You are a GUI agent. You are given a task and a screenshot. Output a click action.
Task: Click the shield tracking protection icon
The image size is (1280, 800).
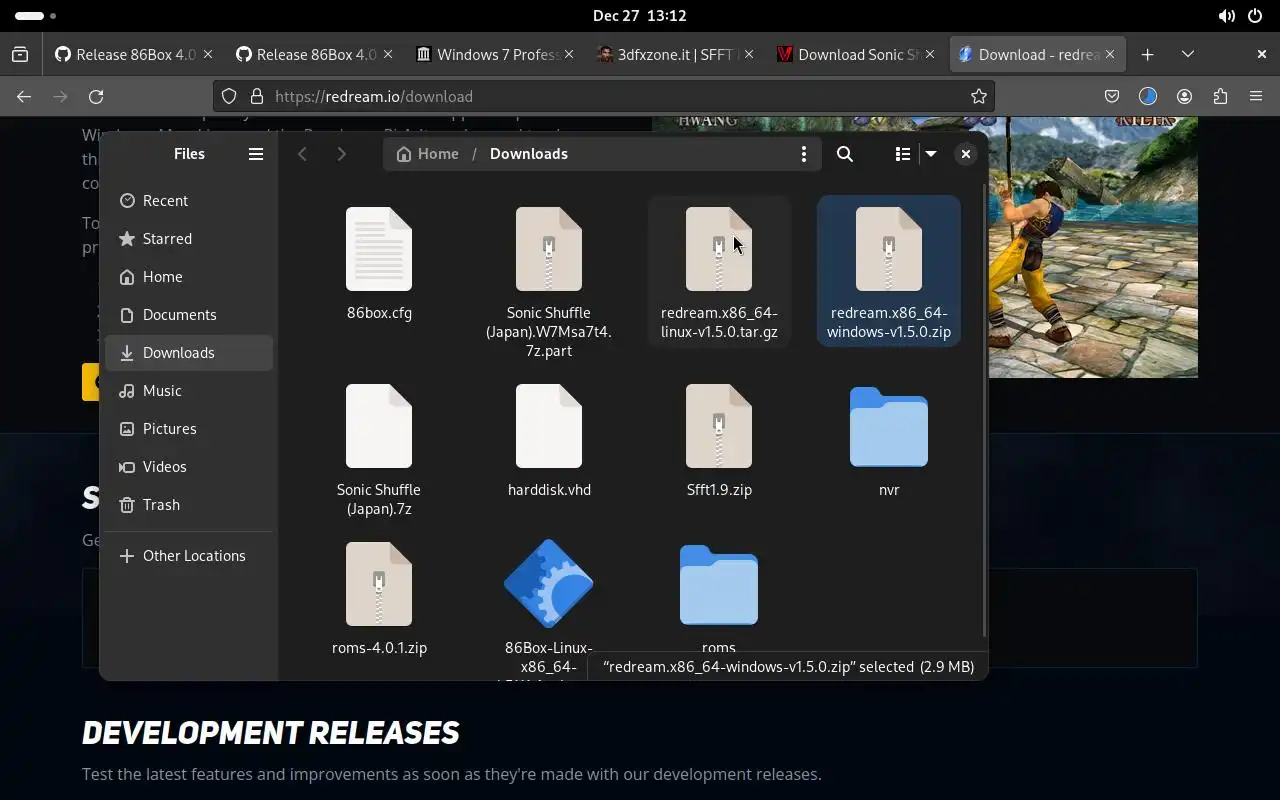(x=229, y=97)
